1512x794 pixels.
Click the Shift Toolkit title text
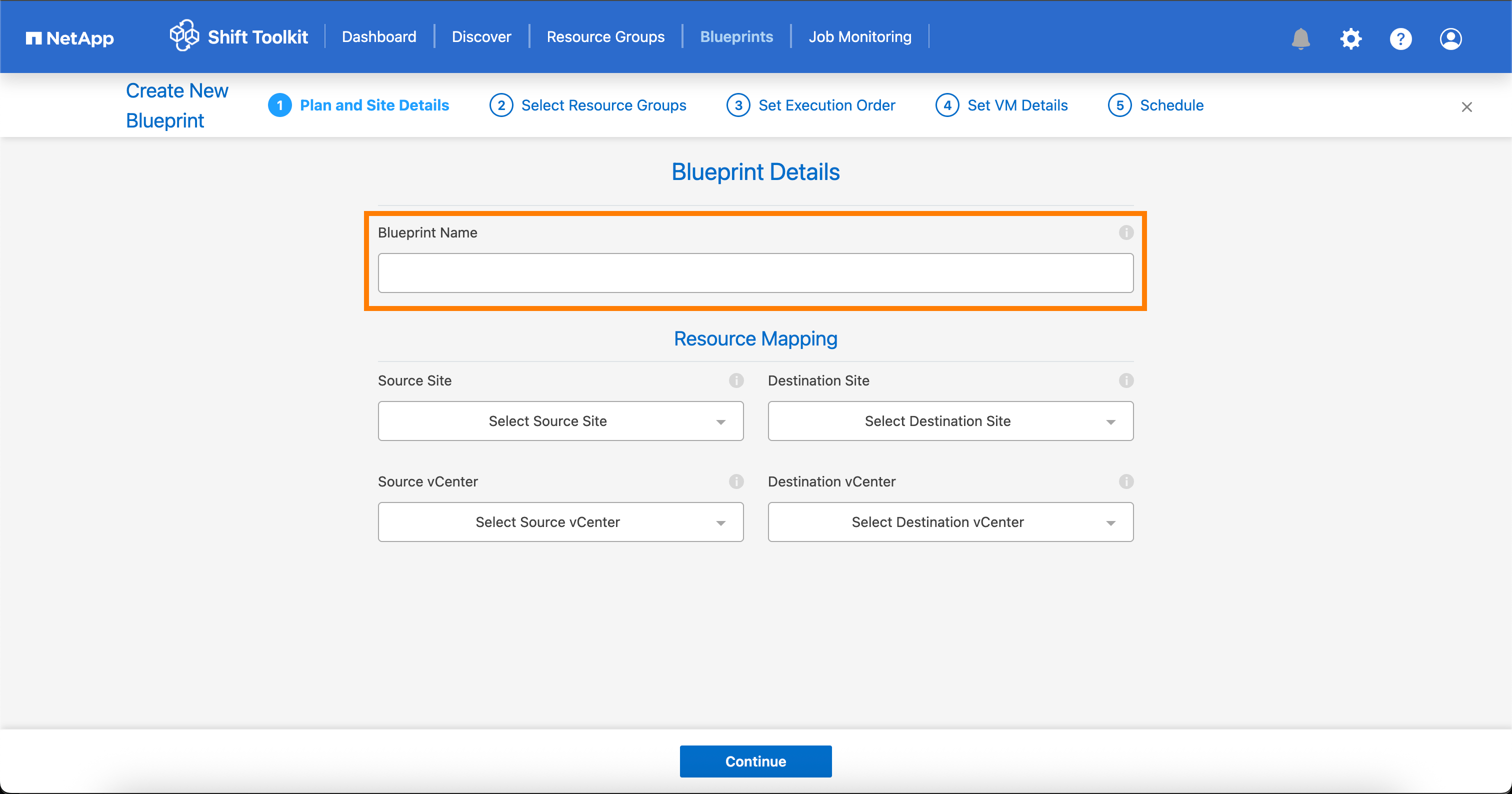click(257, 37)
